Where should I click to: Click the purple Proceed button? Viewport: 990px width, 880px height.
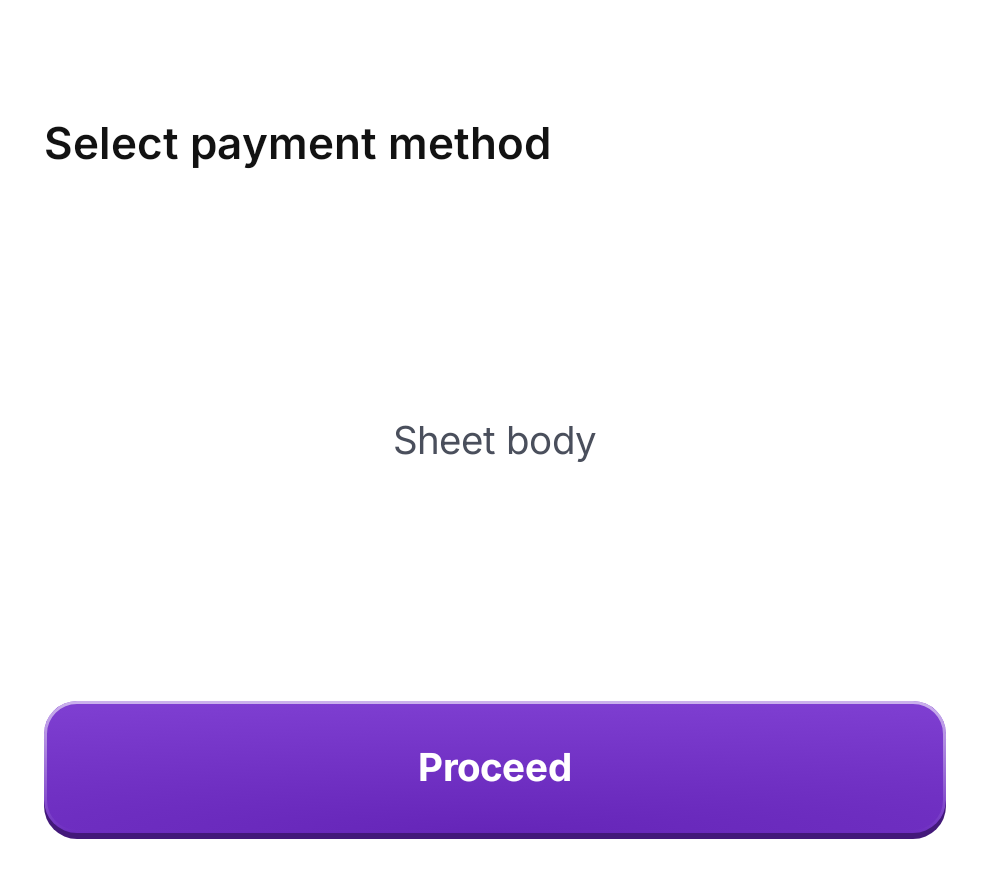494,770
